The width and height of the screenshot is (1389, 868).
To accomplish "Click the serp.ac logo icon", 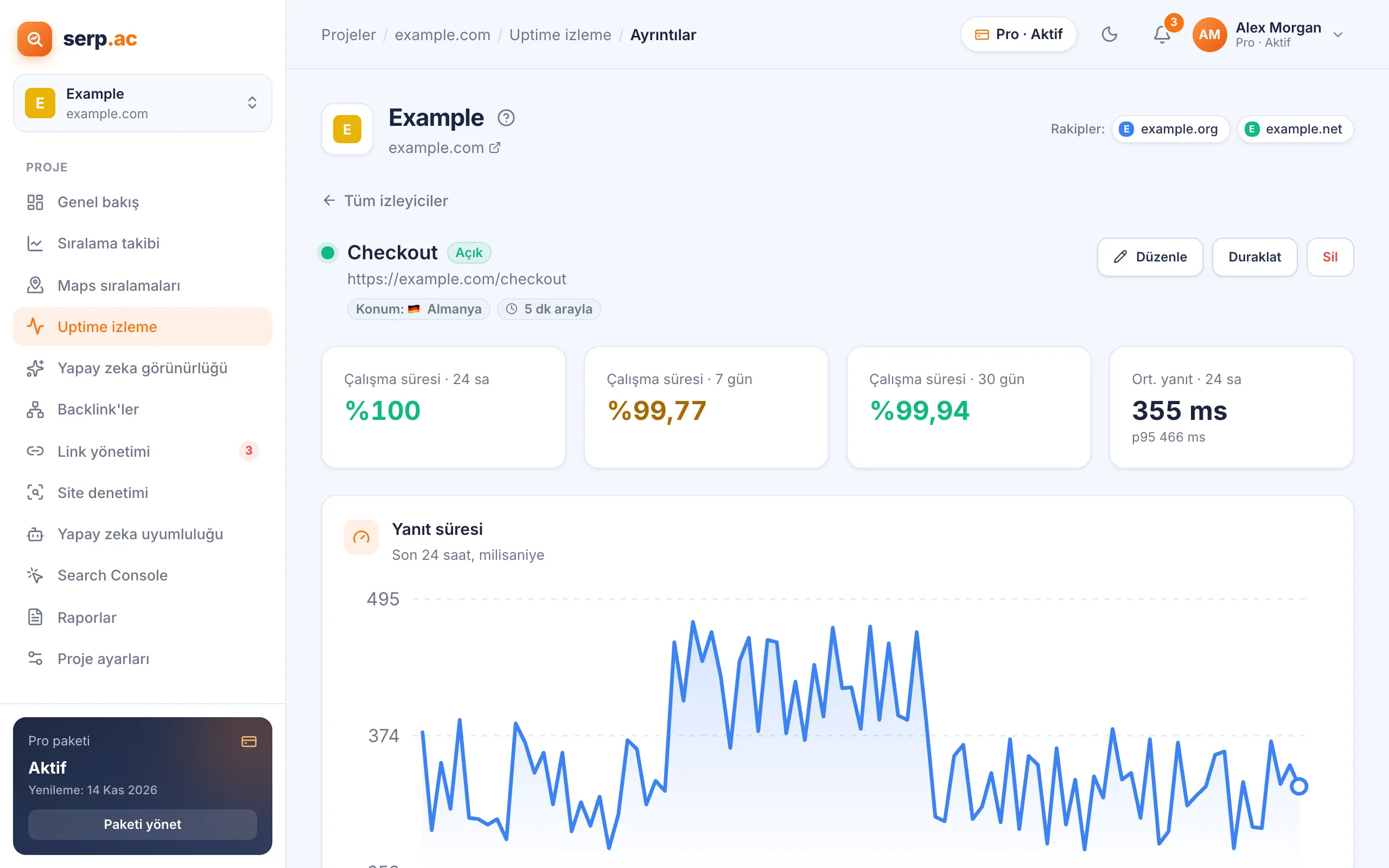I will click(34, 39).
